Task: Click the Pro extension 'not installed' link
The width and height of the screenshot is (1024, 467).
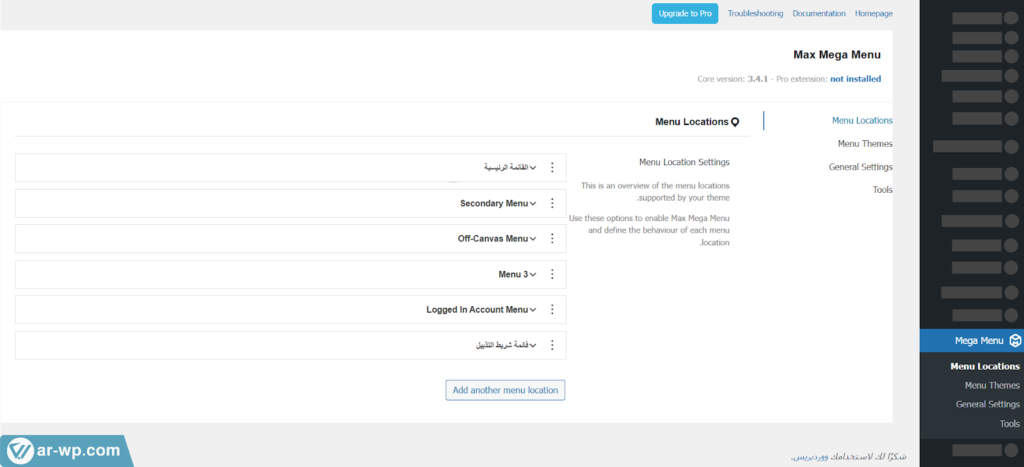Action: (855, 79)
